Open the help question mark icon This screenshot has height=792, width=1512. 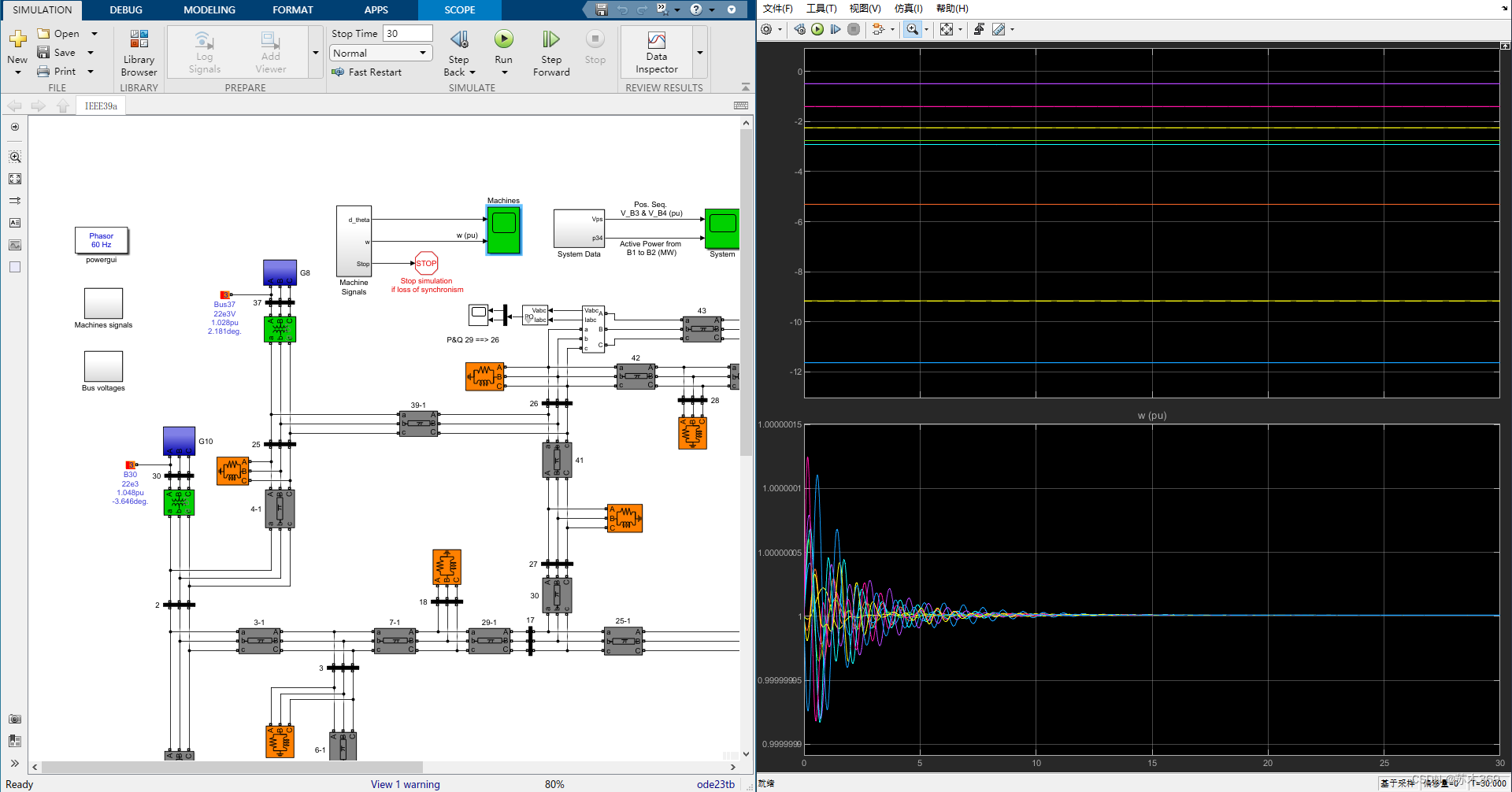tap(696, 9)
